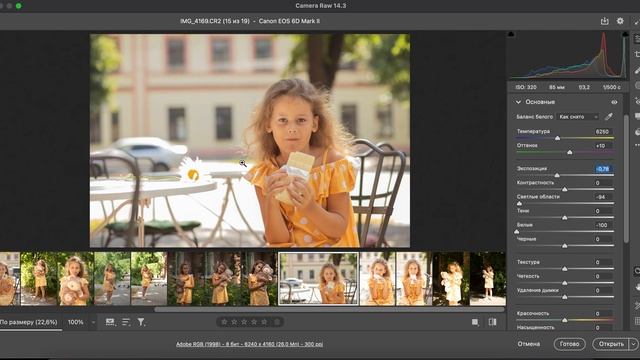Click the ISO 320 readout
The image size is (640, 360).
[x=526, y=87]
